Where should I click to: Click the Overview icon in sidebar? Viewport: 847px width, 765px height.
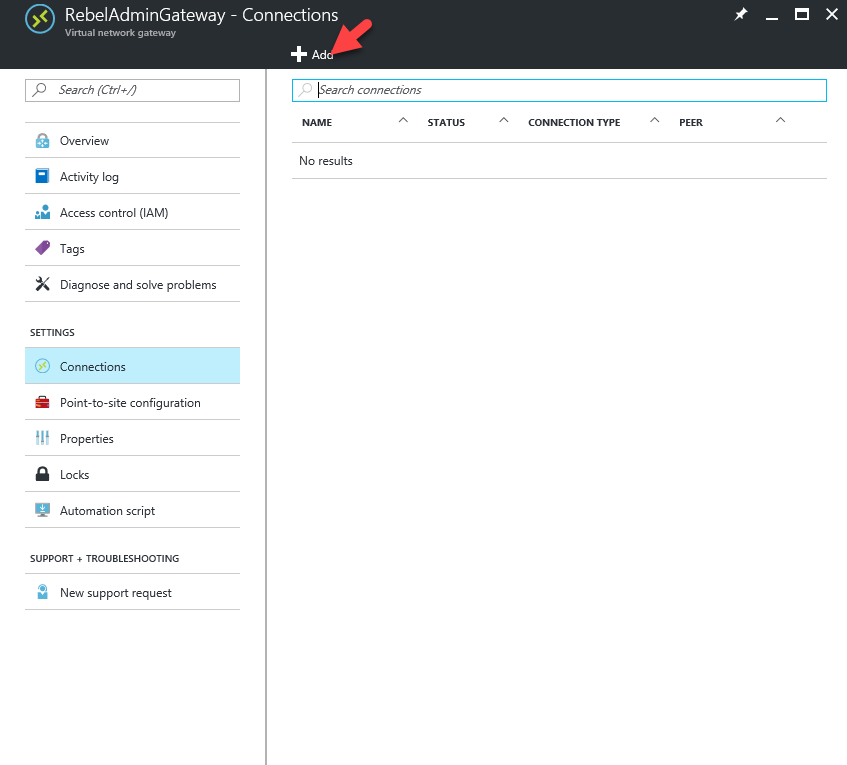(x=42, y=141)
